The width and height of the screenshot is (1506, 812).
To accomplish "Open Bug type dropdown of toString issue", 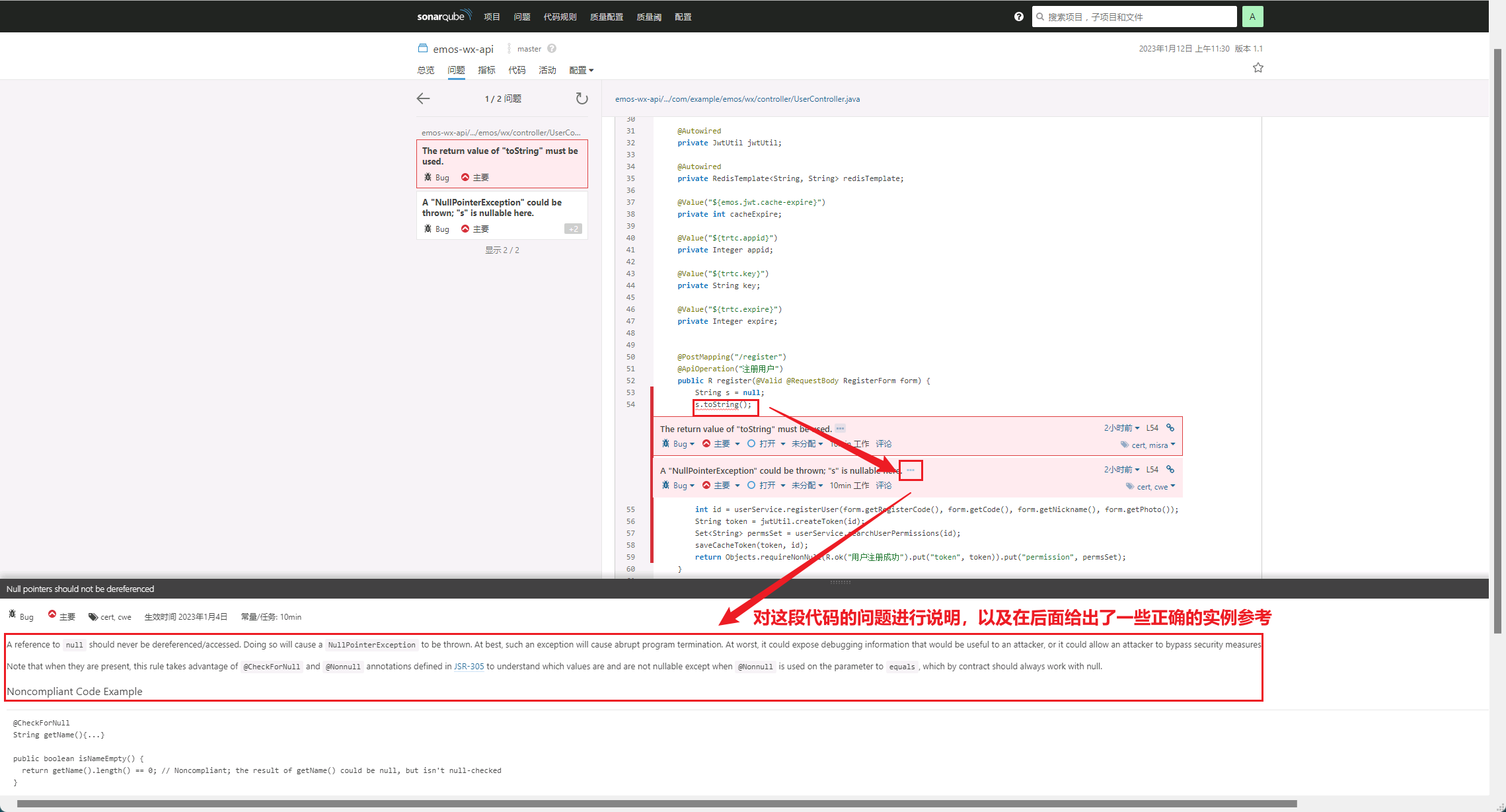I will 678,444.
